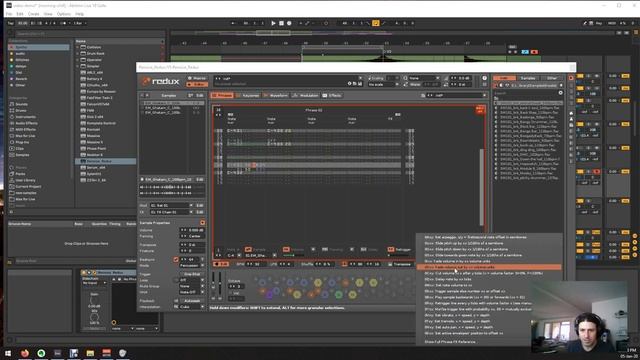Toggle the Sample Properties section button
The image size is (640, 360).
[x=202, y=223]
